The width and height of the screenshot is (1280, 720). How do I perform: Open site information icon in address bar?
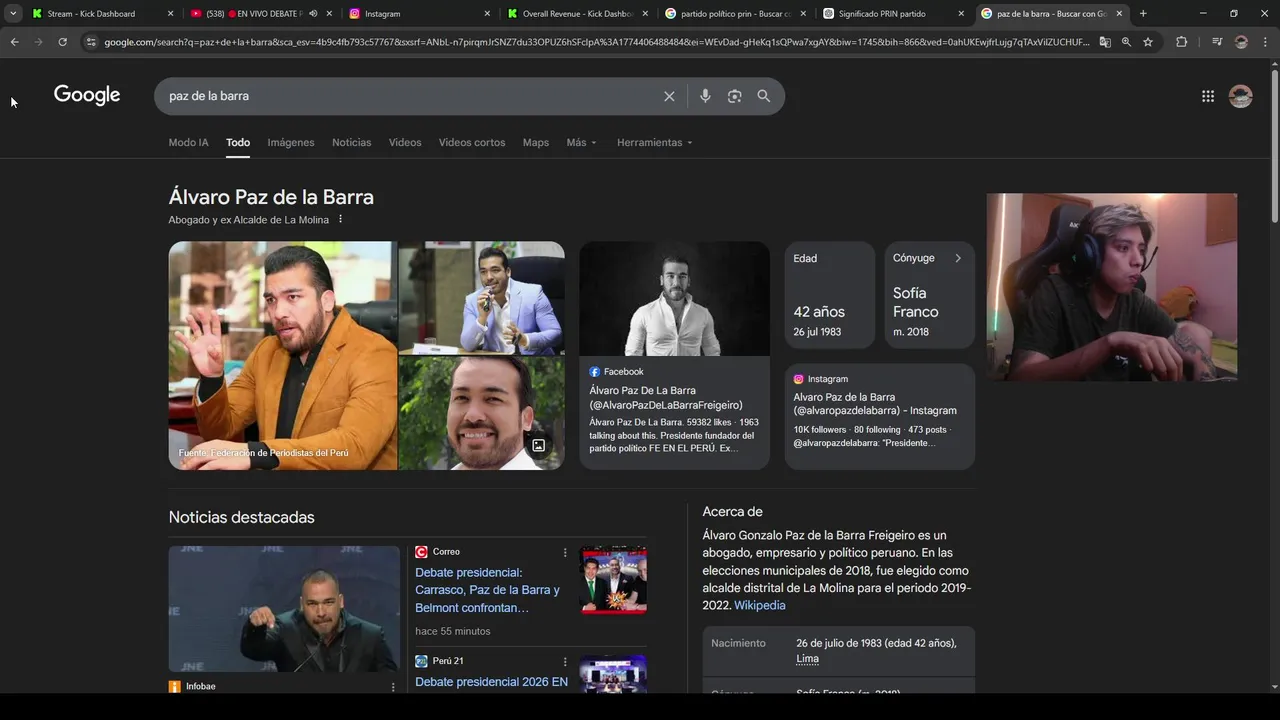[x=91, y=42]
